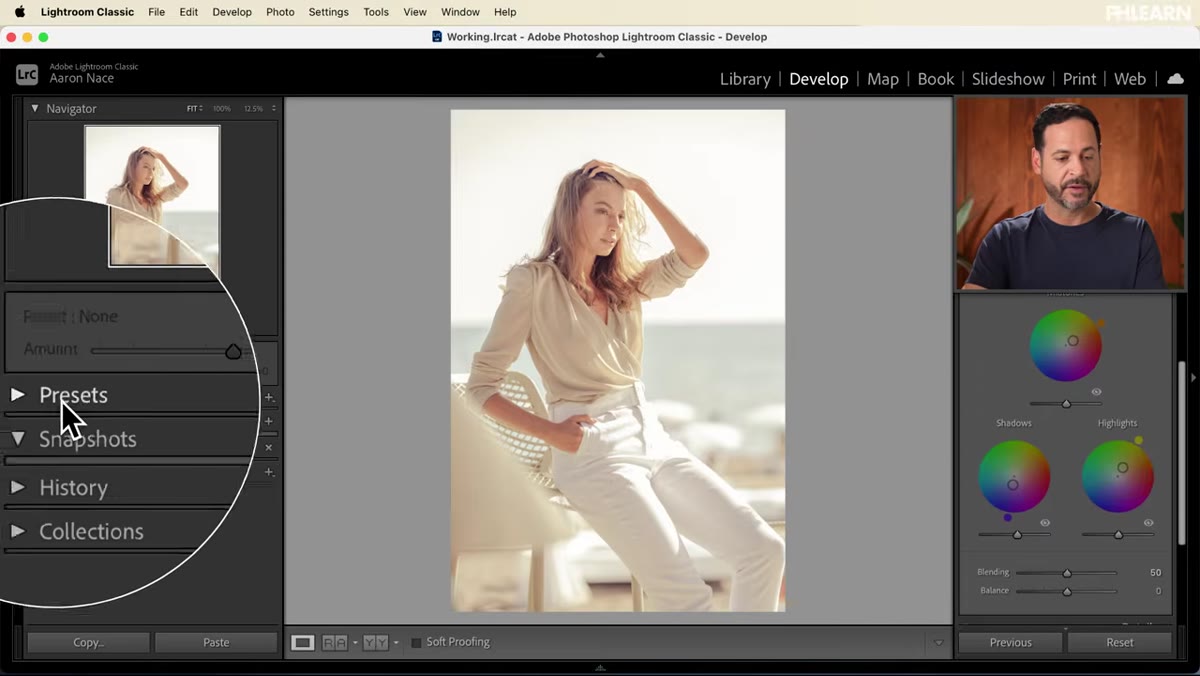Click the cloud sync status icon
The width and height of the screenshot is (1200, 676).
click(x=1175, y=79)
